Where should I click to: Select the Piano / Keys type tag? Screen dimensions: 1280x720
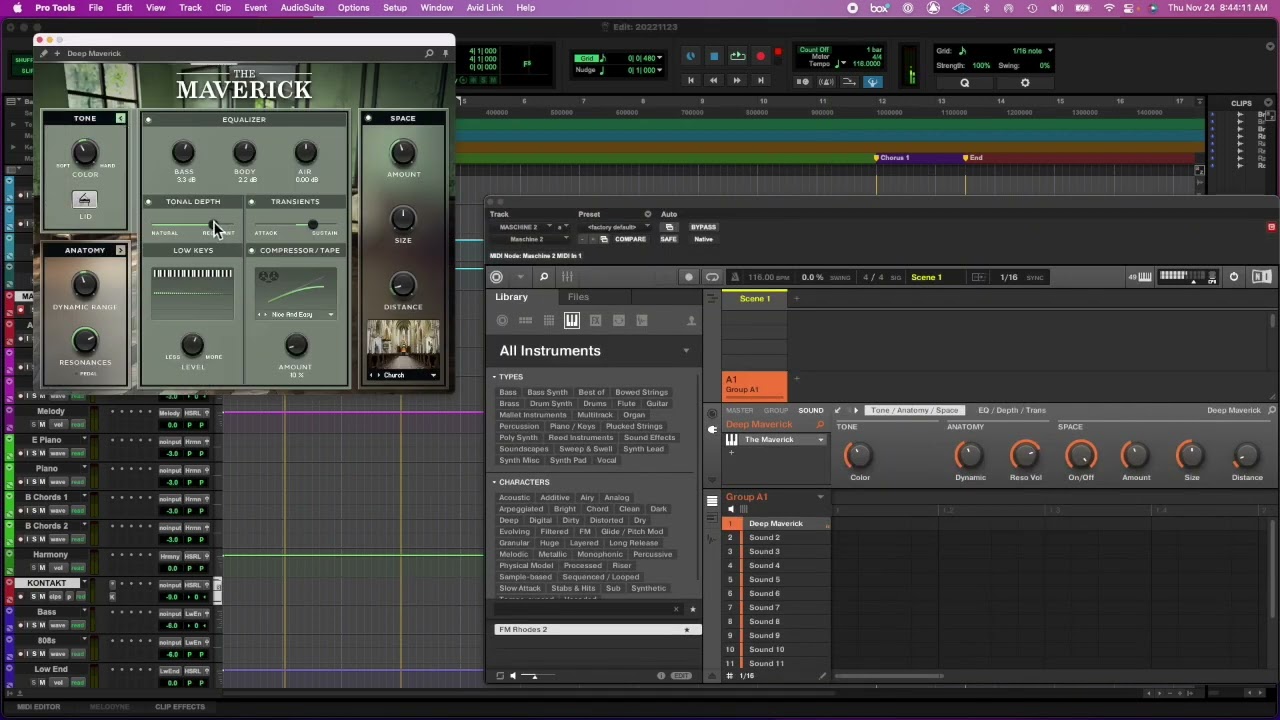[572, 426]
